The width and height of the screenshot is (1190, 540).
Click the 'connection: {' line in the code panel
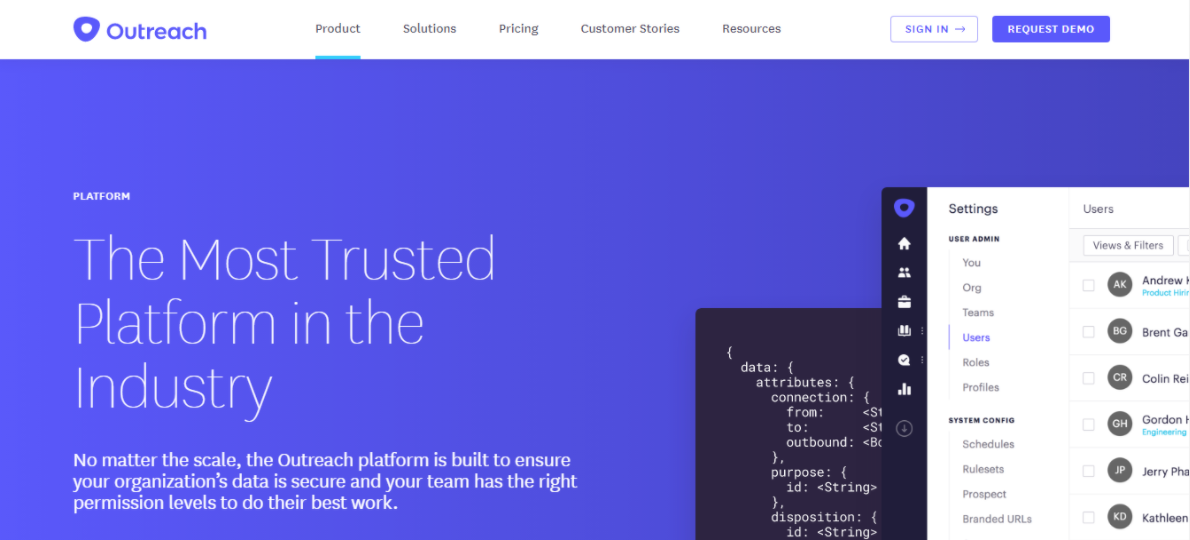click(x=820, y=397)
